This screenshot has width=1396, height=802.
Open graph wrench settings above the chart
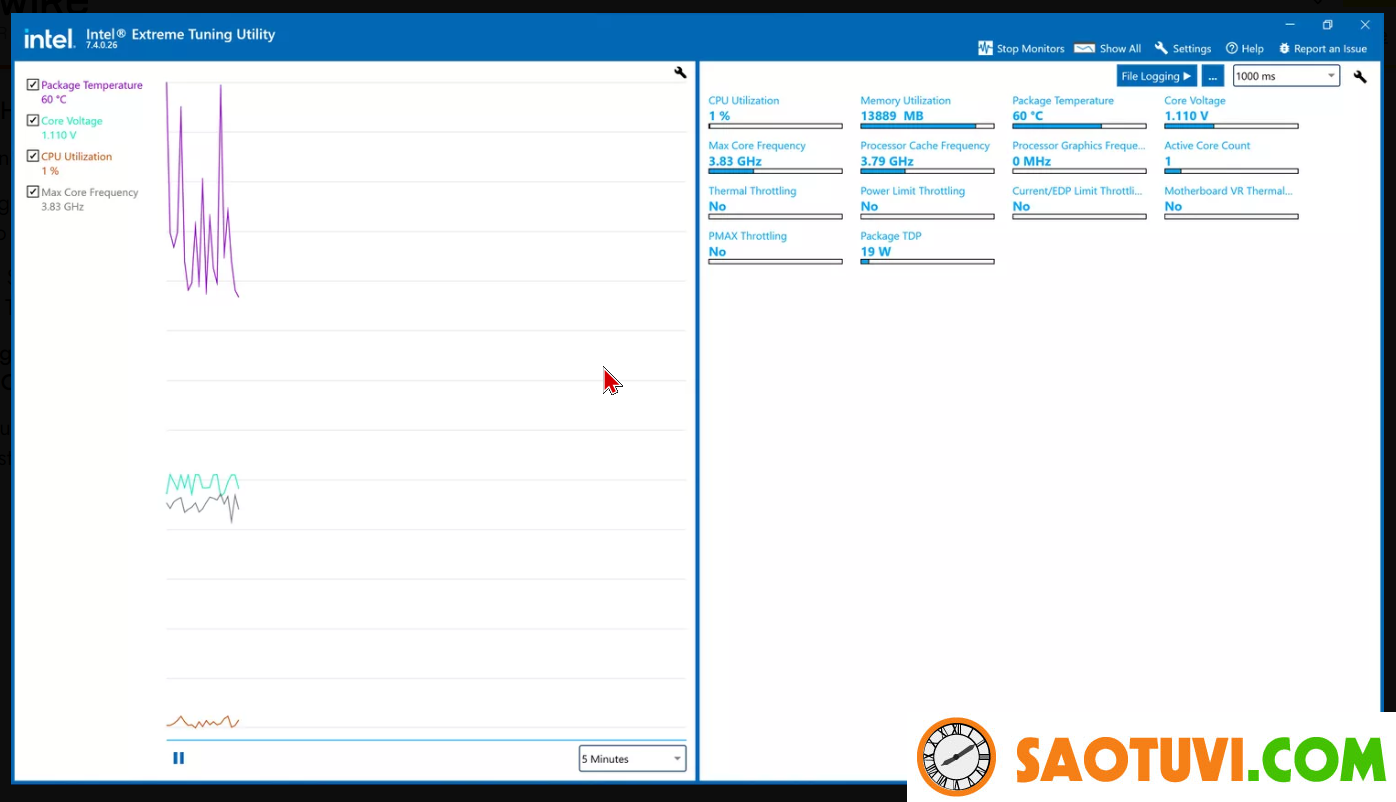pyautogui.click(x=680, y=72)
